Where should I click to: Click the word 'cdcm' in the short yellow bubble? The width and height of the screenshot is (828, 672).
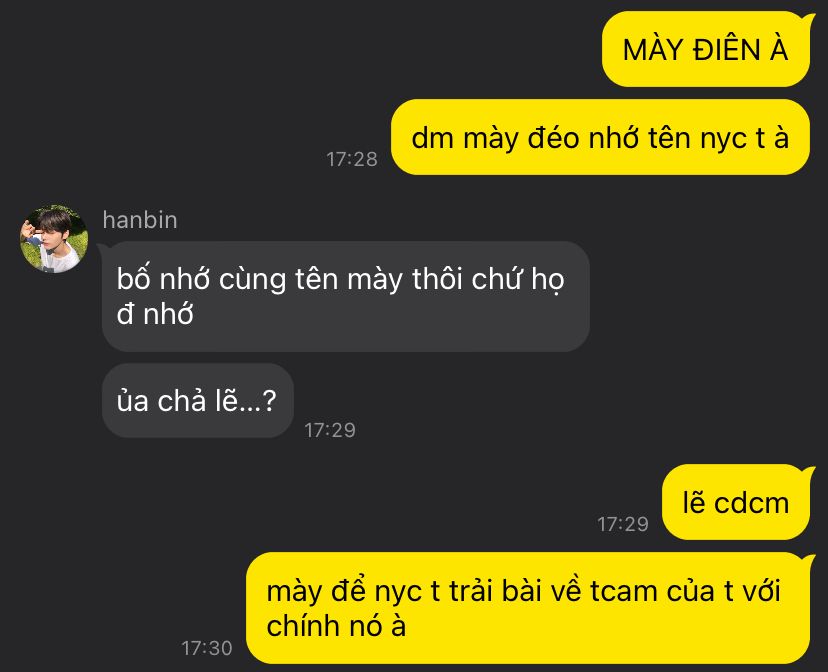[x=751, y=503]
